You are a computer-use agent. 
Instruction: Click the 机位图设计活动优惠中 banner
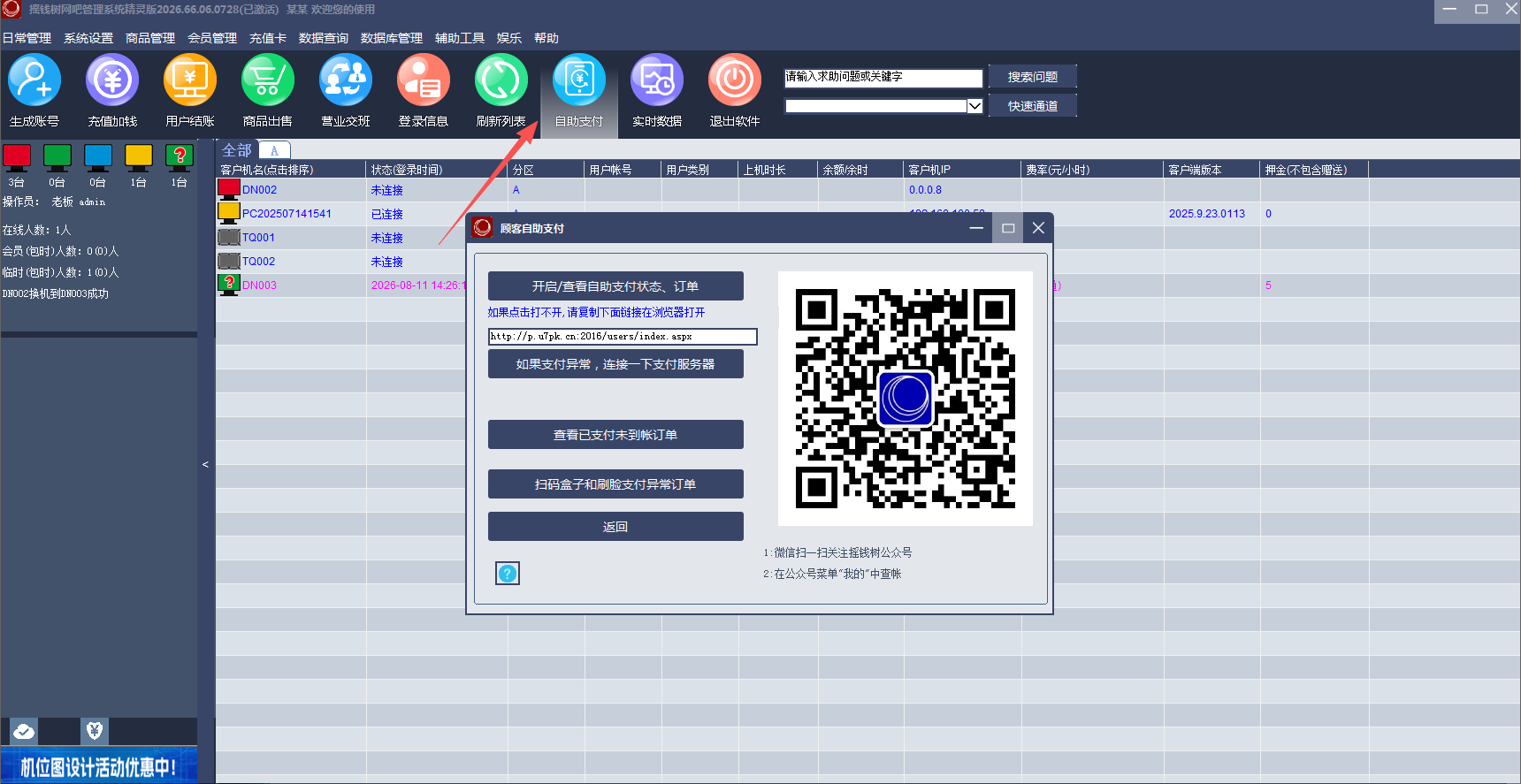click(99, 765)
